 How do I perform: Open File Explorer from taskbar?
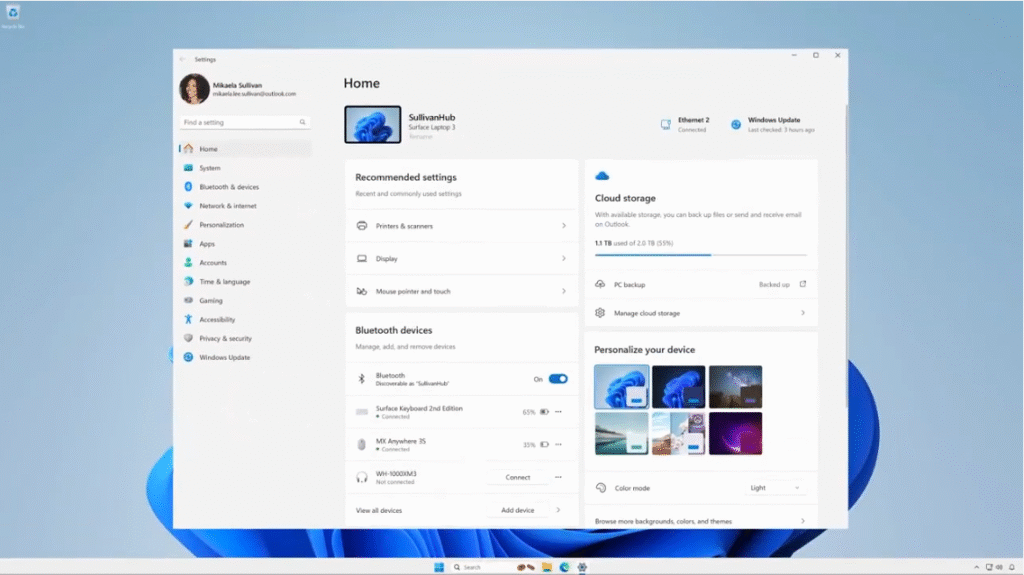tap(547, 567)
